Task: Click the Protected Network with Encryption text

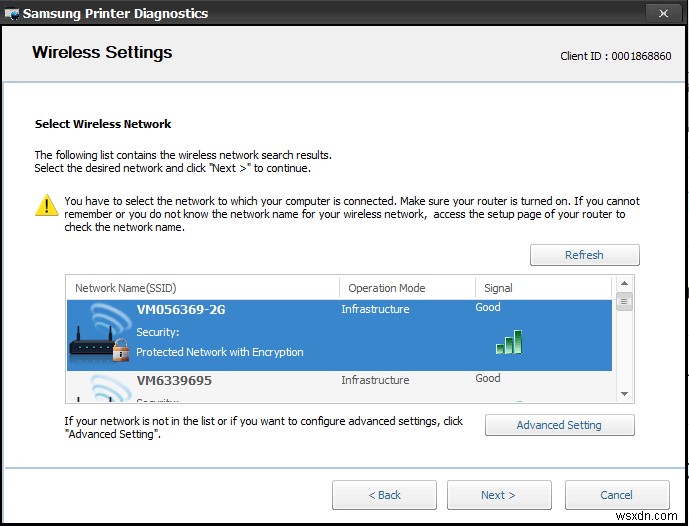Action: [220, 352]
